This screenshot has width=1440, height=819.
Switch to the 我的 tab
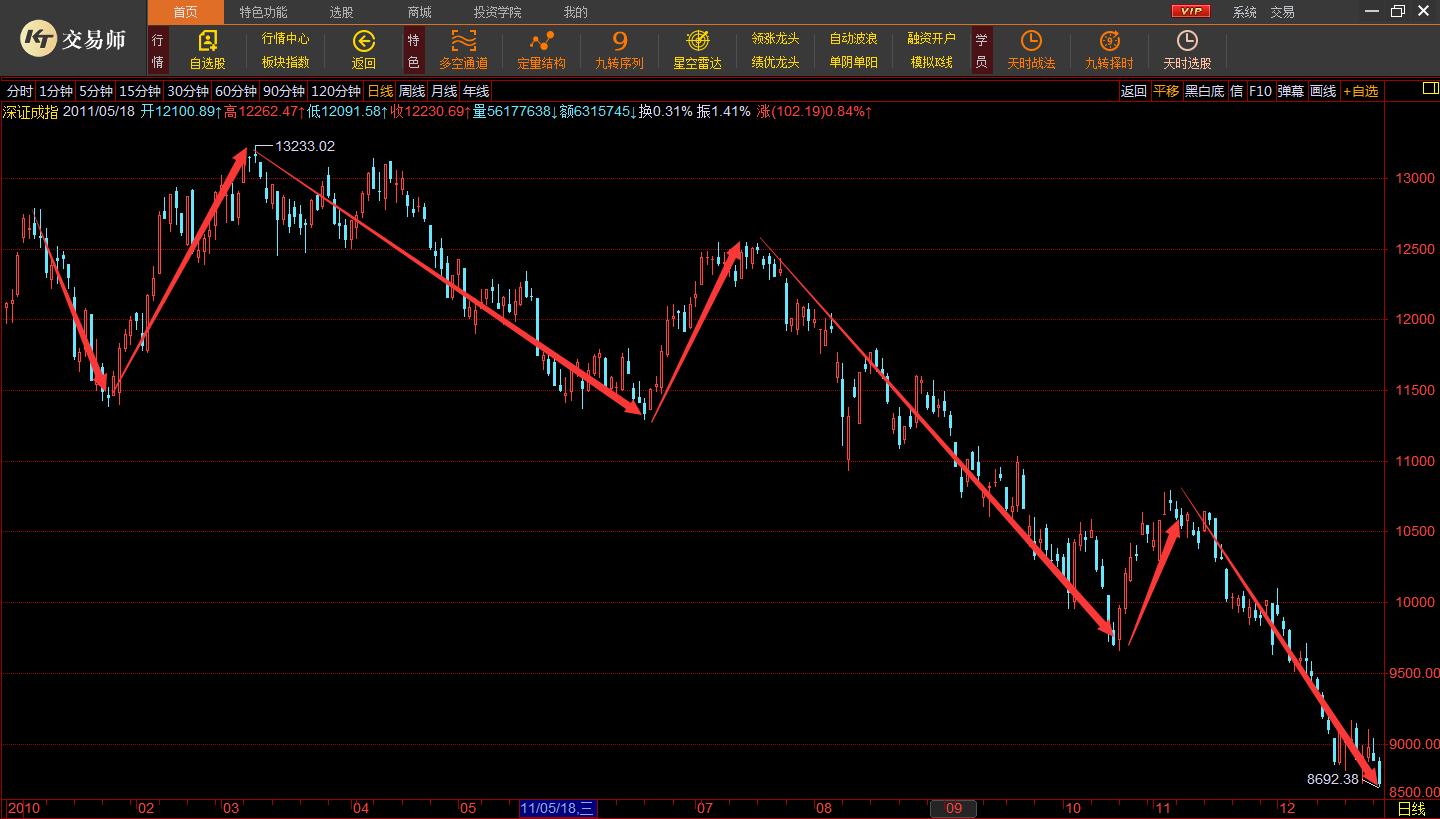point(576,12)
